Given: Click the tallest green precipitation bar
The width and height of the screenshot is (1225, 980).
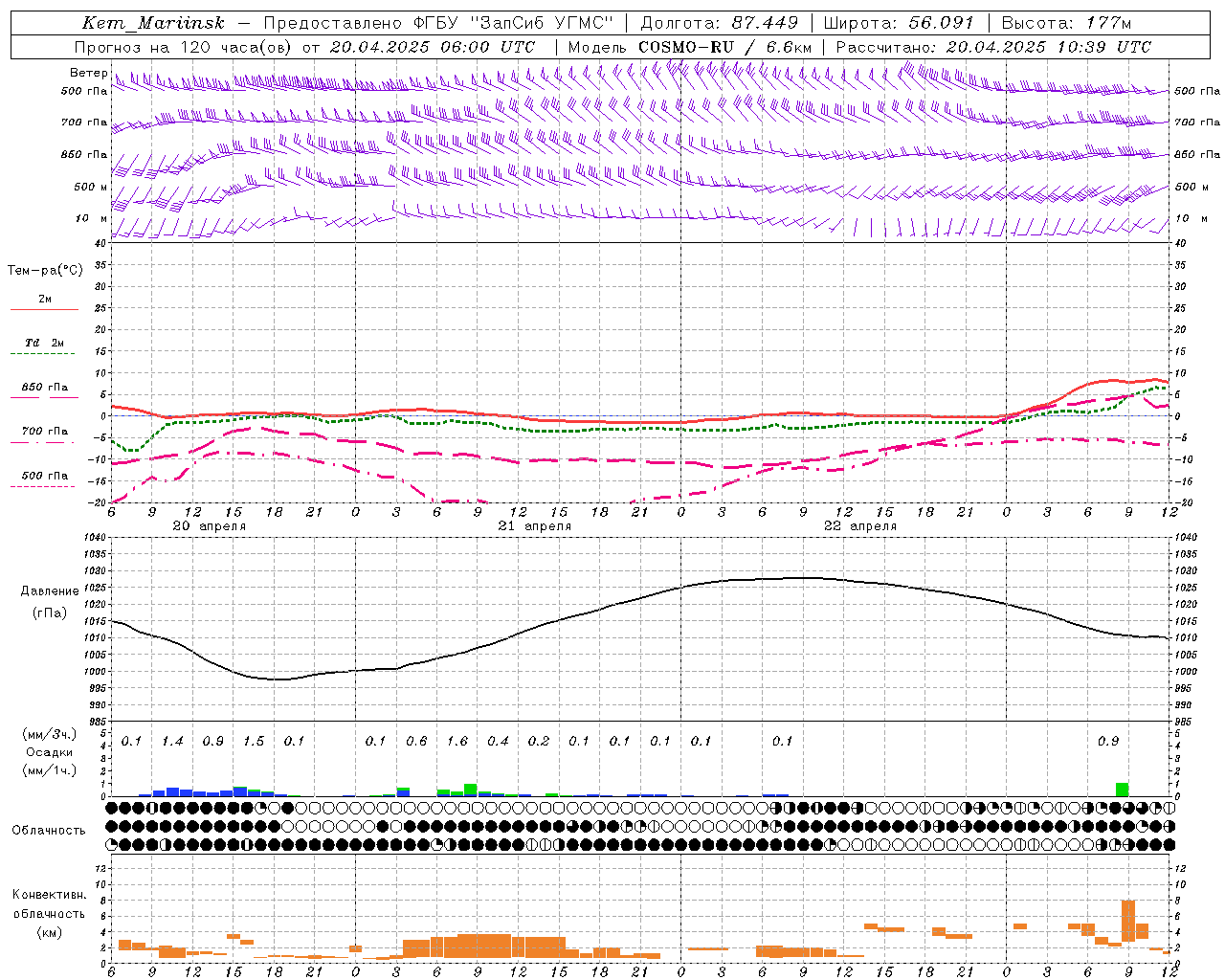Looking at the screenshot, I should click(1122, 790).
